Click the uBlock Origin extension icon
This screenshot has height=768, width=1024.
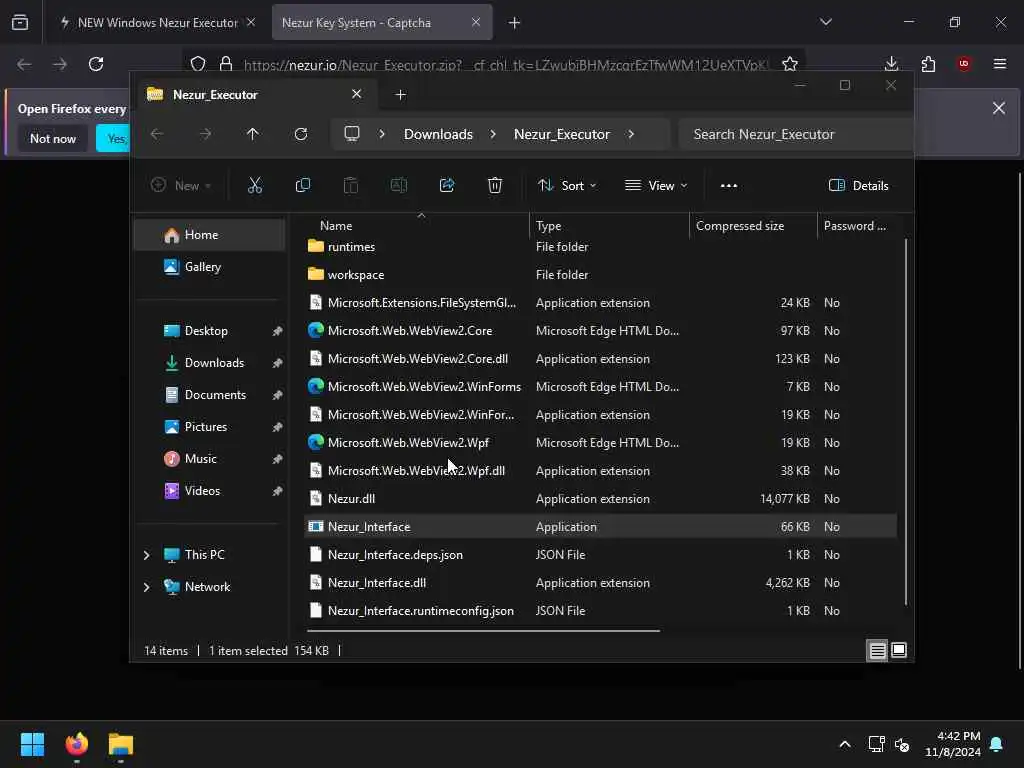[x=964, y=64]
